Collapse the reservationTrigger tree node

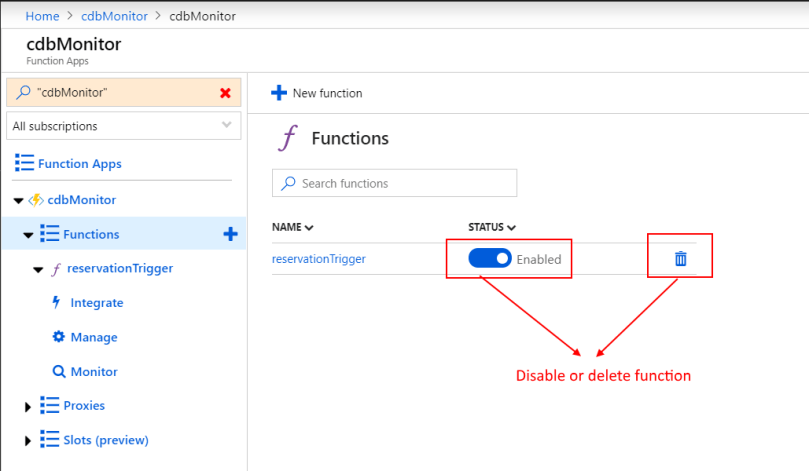click(x=38, y=270)
